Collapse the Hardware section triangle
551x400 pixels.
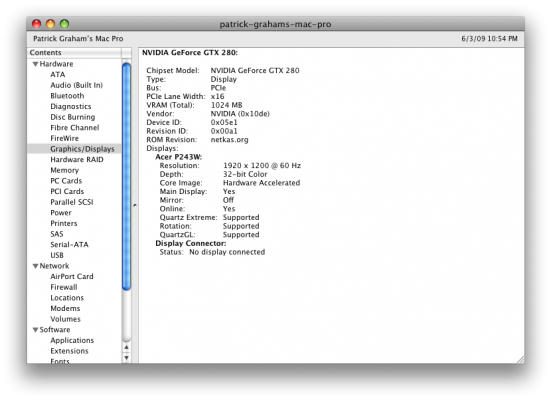(x=35, y=64)
